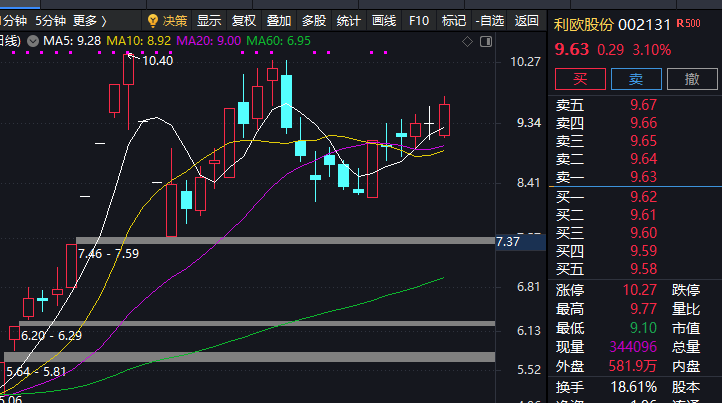The width and height of the screenshot is (722, 403).
Task: Click 换手 value 18.61%
Action: [634, 387]
